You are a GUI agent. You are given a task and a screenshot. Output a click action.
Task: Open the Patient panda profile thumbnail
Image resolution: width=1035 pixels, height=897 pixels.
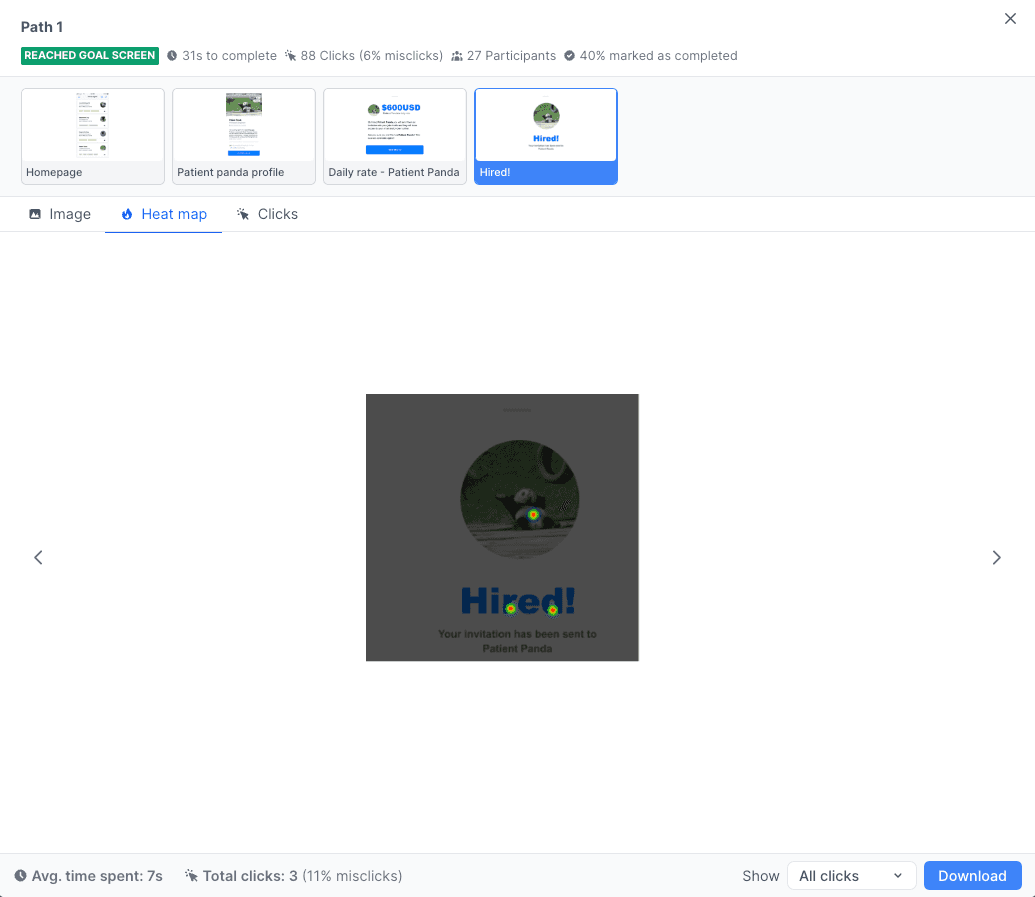click(243, 136)
